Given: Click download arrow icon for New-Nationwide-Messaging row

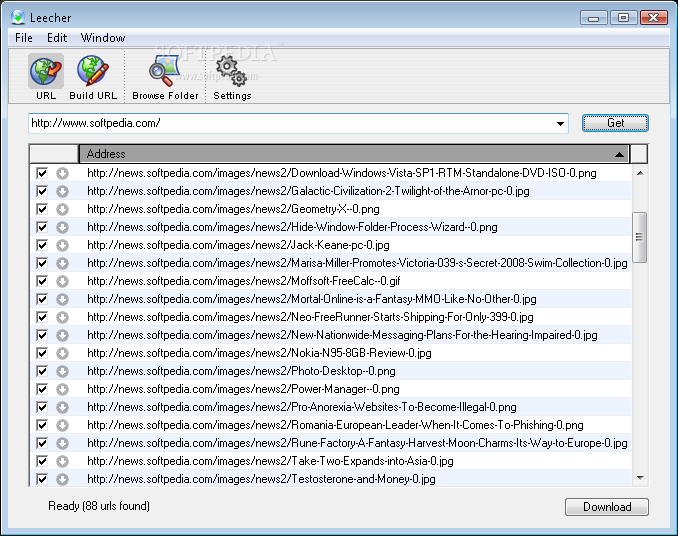Looking at the screenshot, I should [x=62, y=335].
